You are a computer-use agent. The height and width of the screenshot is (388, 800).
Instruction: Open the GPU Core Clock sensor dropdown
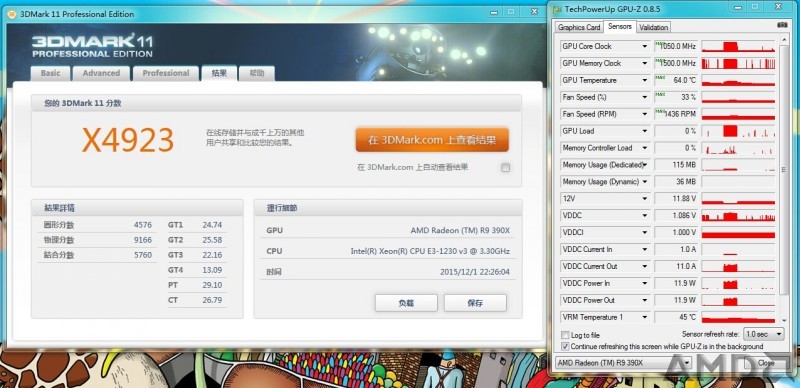tap(645, 46)
